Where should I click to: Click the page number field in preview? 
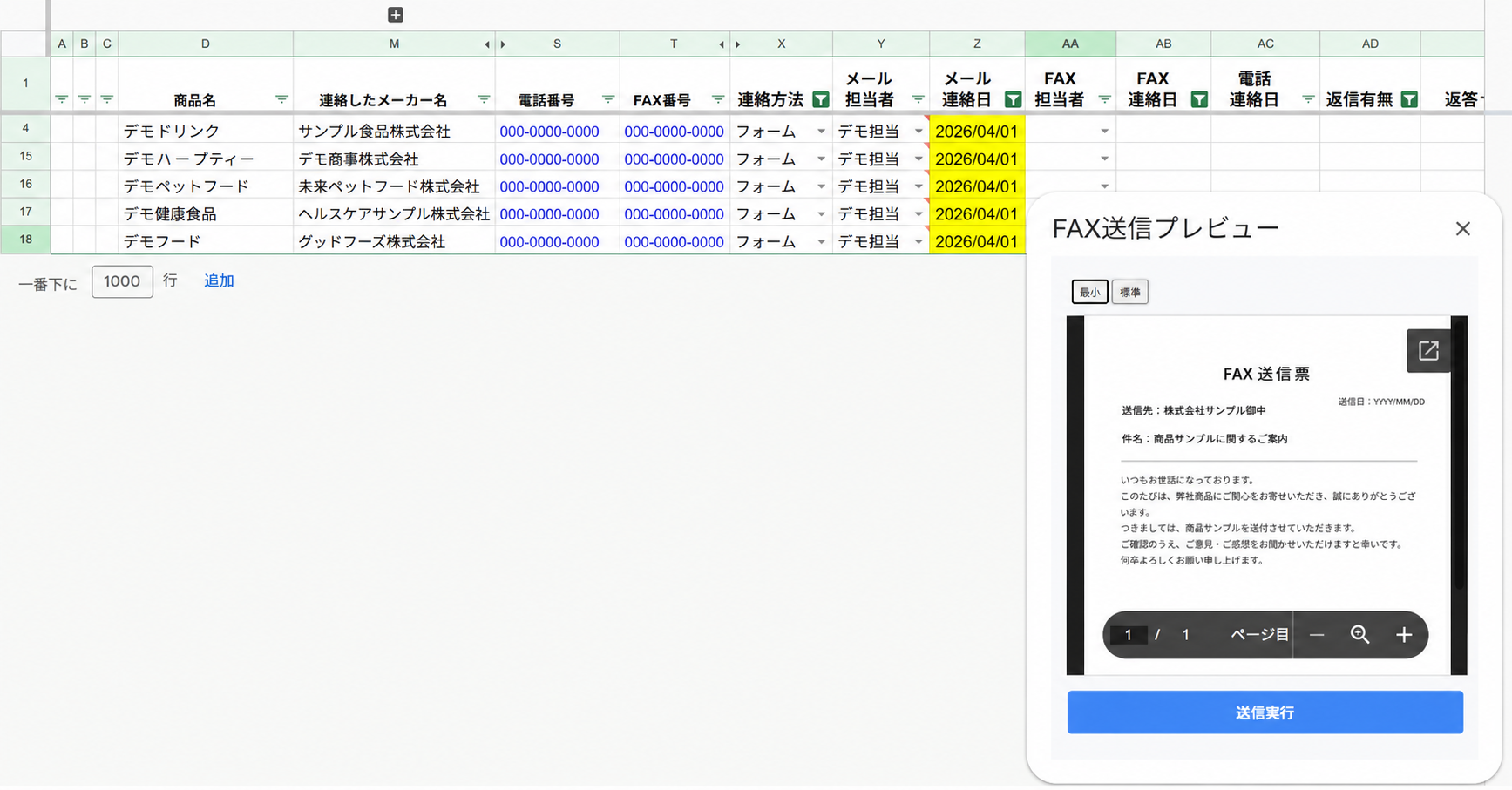1129,635
